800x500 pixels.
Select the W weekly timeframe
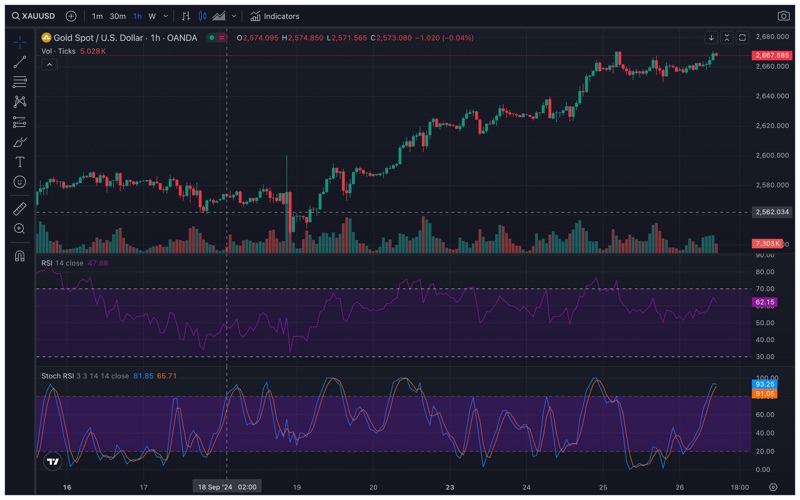click(152, 16)
